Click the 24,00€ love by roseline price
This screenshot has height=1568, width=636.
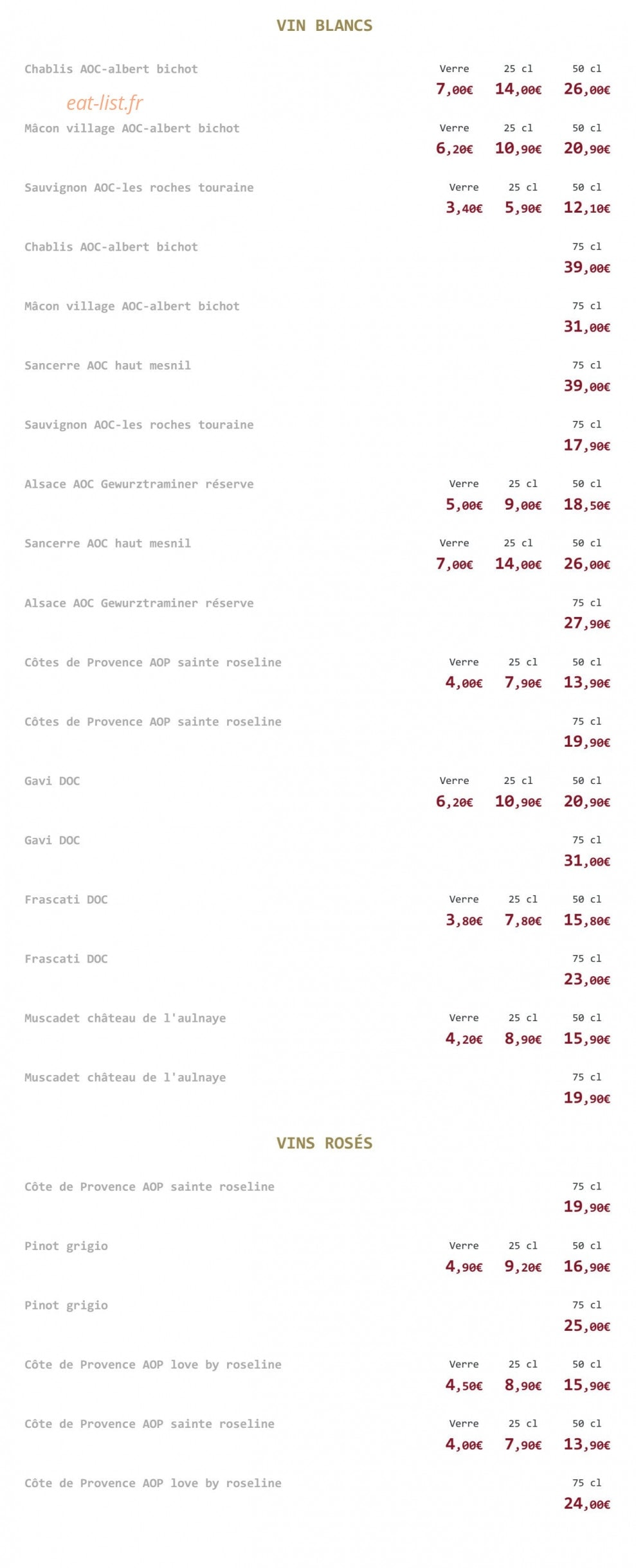pos(587,1504)
